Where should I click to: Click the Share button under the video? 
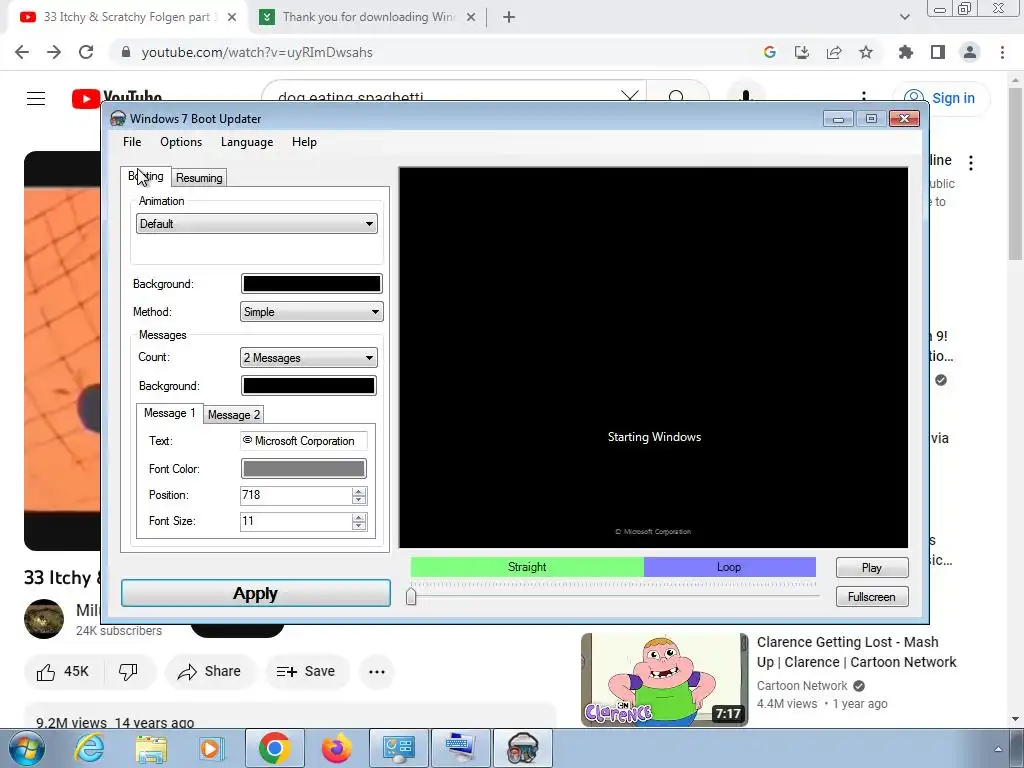[209, 671]
